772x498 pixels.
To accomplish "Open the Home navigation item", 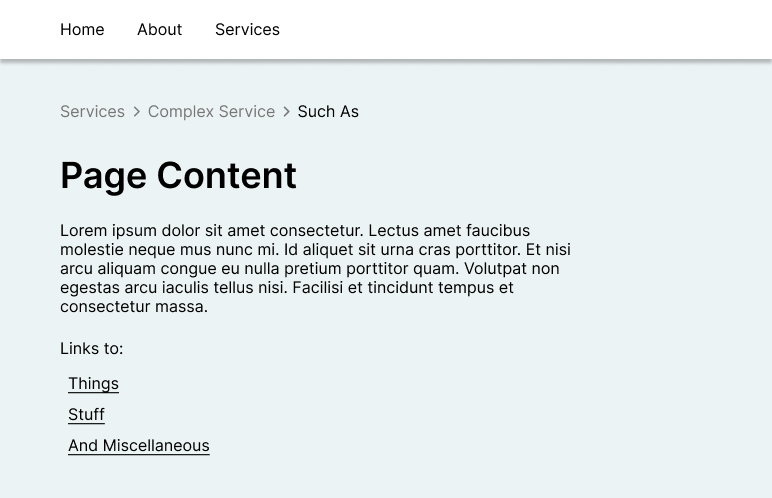I will [82, 30].
